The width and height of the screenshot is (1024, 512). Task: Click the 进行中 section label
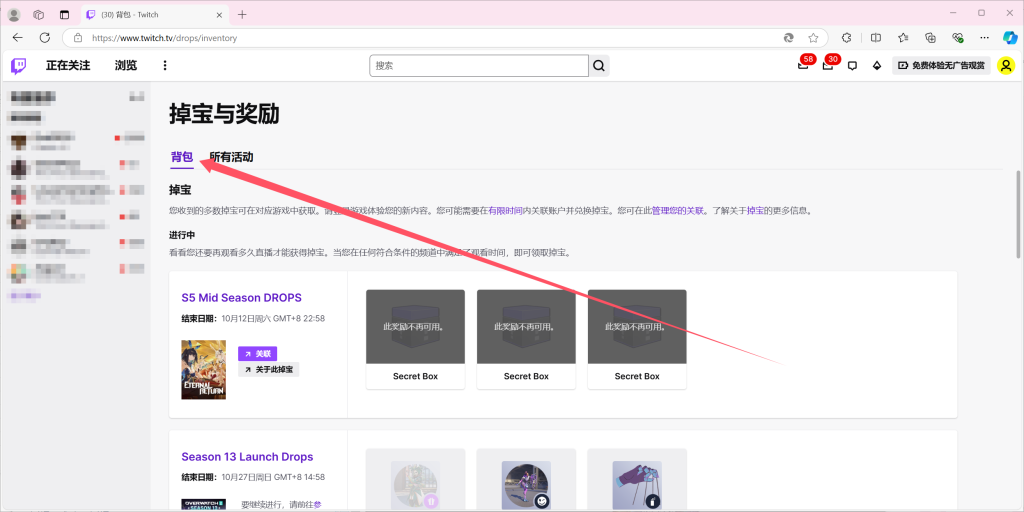pyautogui.click(x=182, y=234)
